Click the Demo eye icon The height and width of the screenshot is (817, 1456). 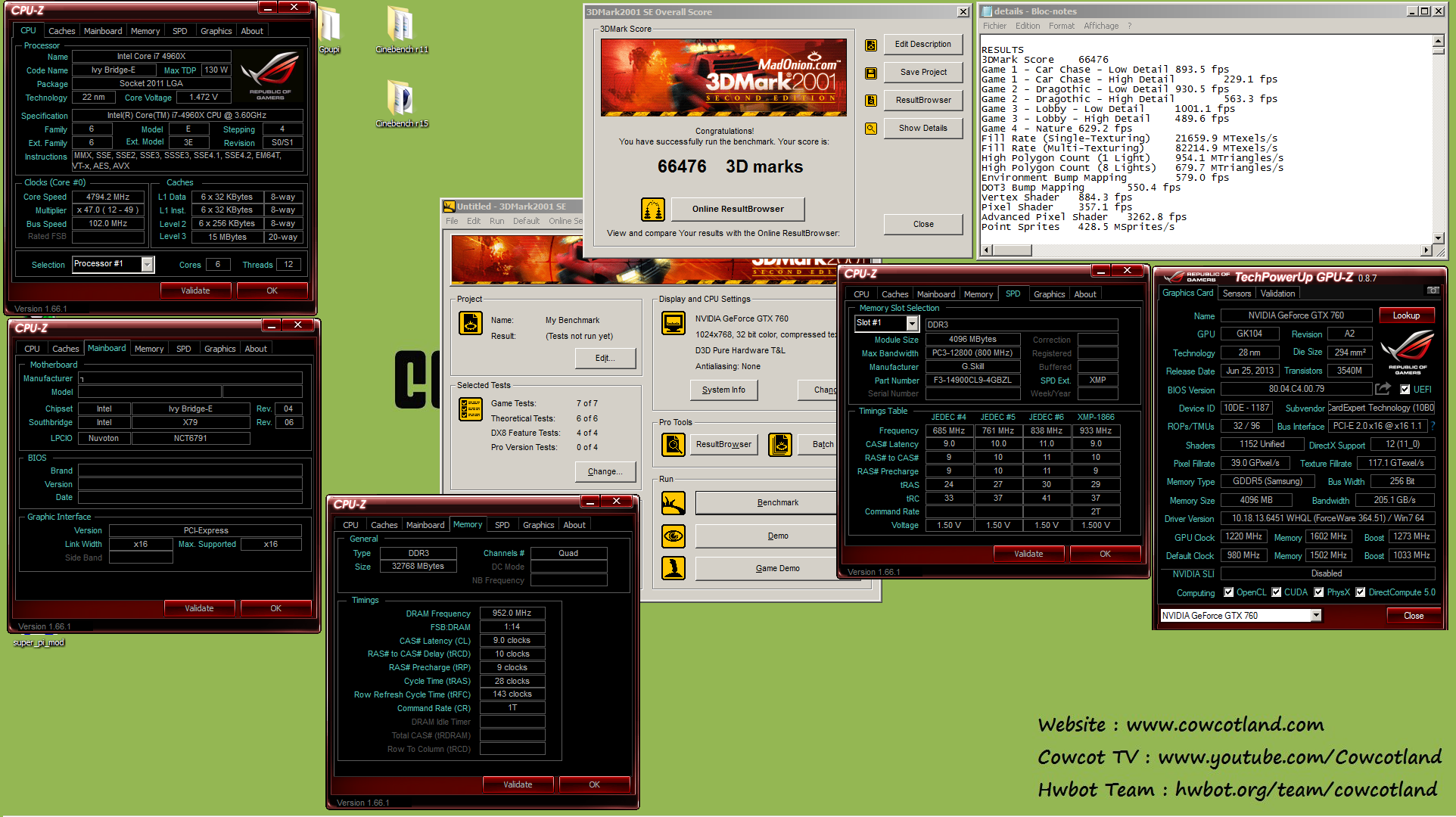673,536
